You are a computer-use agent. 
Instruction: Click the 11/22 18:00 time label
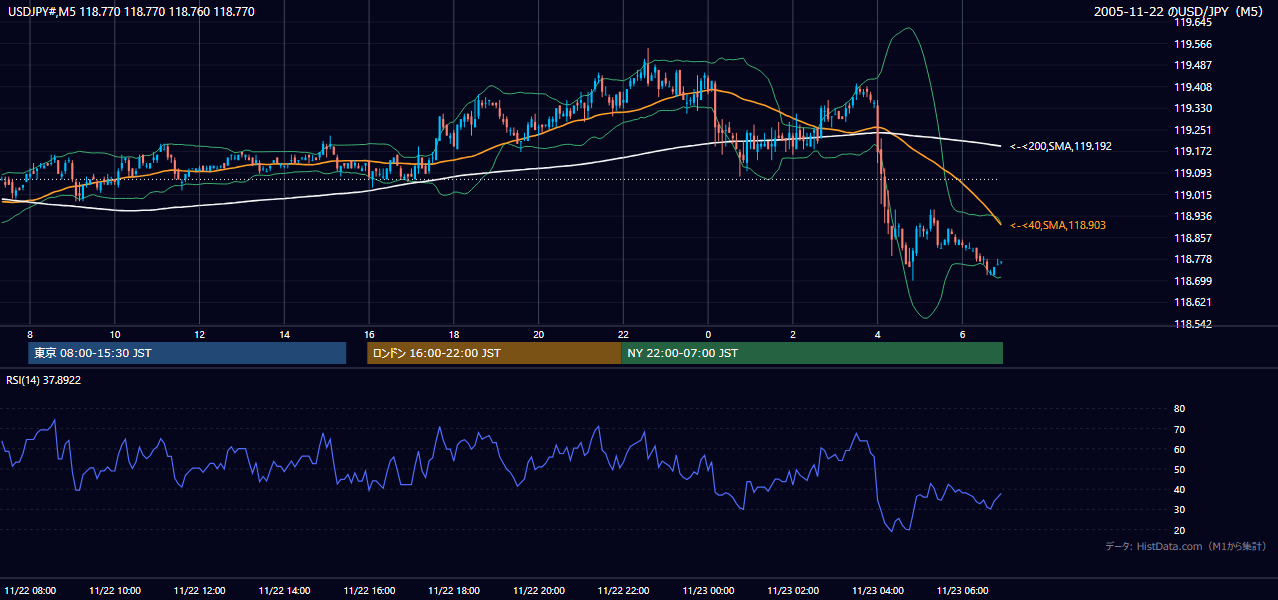454,590
